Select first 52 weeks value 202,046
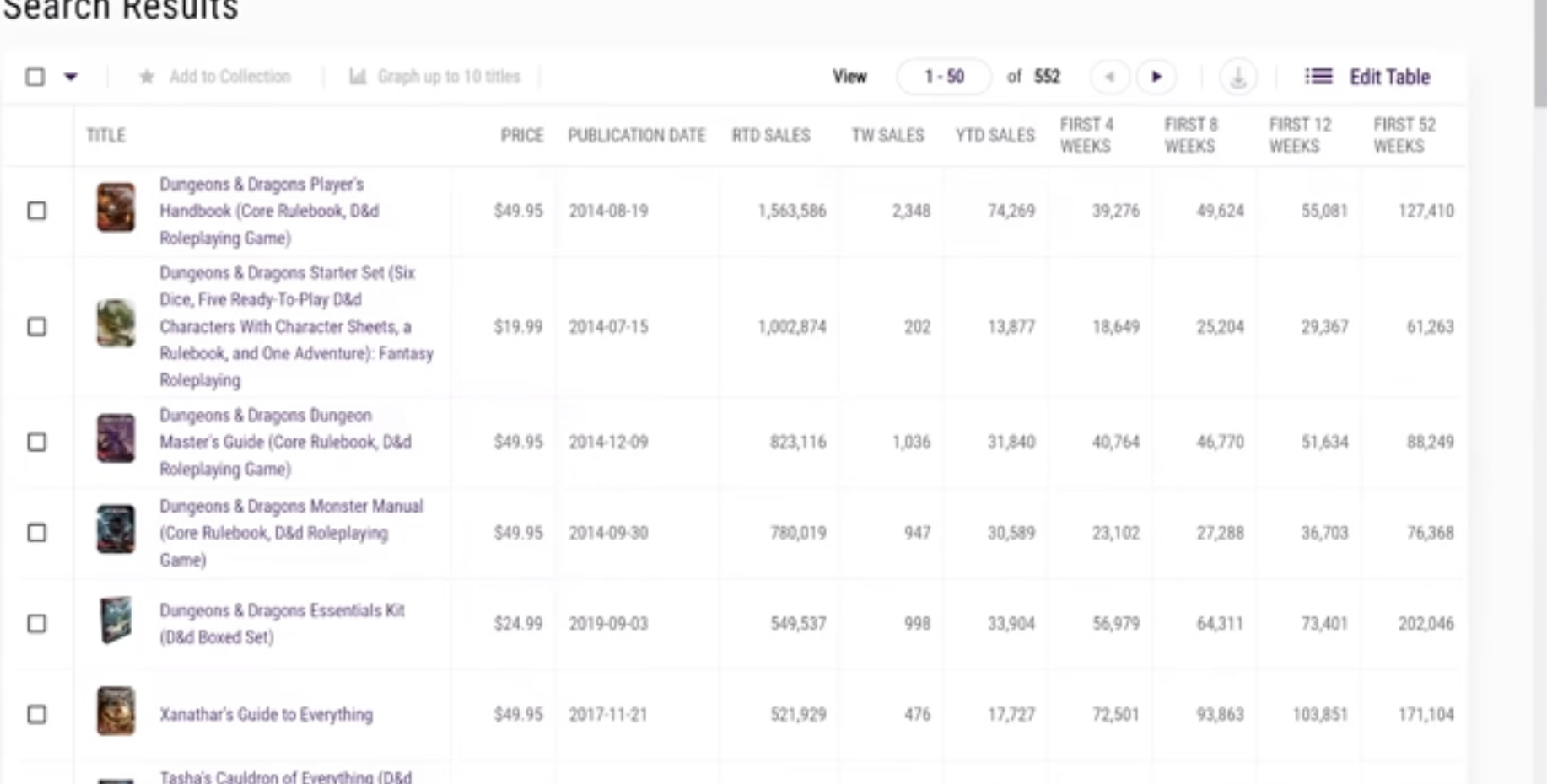Viewport: 1547px width, 784px height. click(x=1426, y=623)
